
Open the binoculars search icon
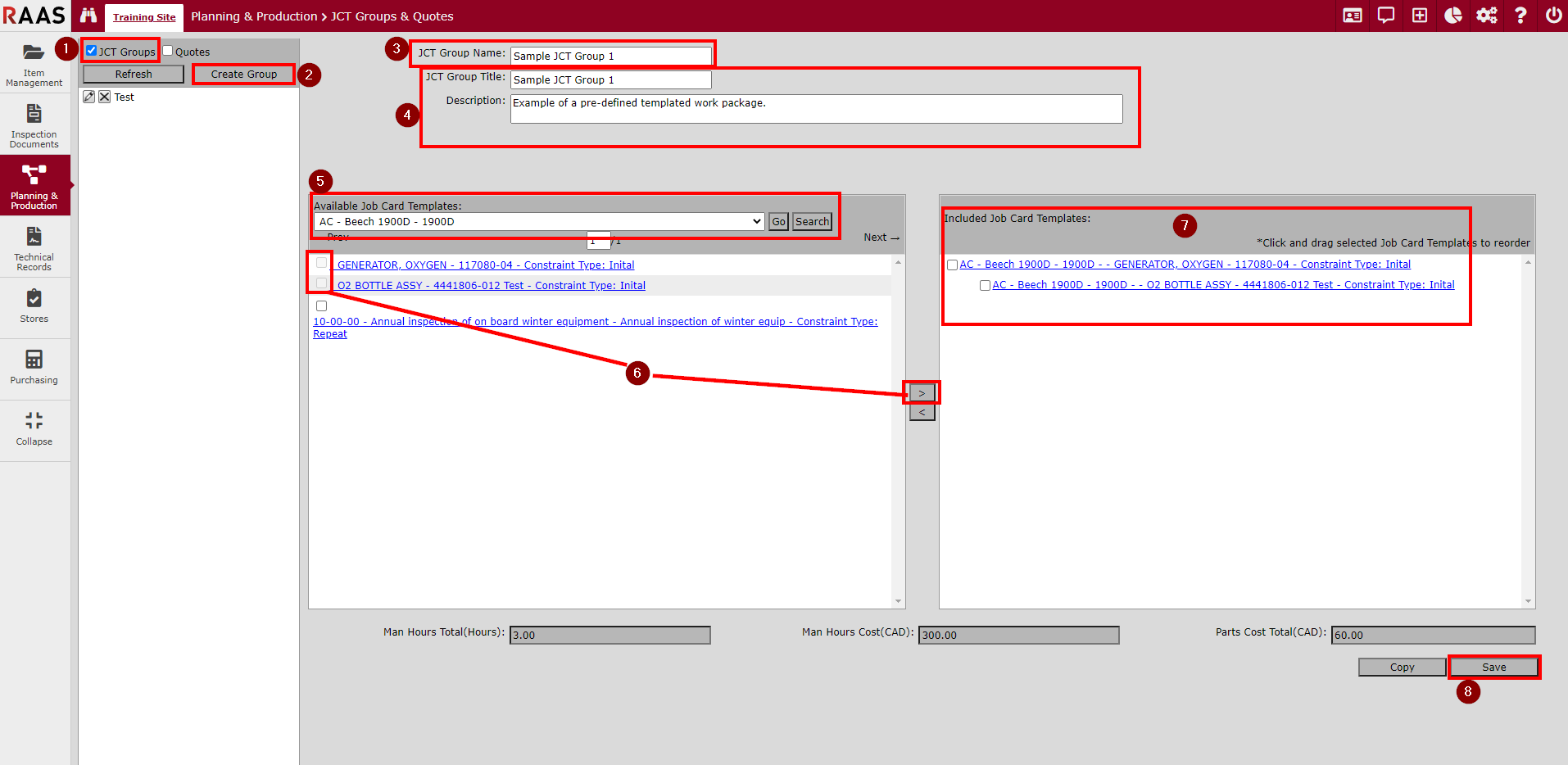click(x=88, y=16)
